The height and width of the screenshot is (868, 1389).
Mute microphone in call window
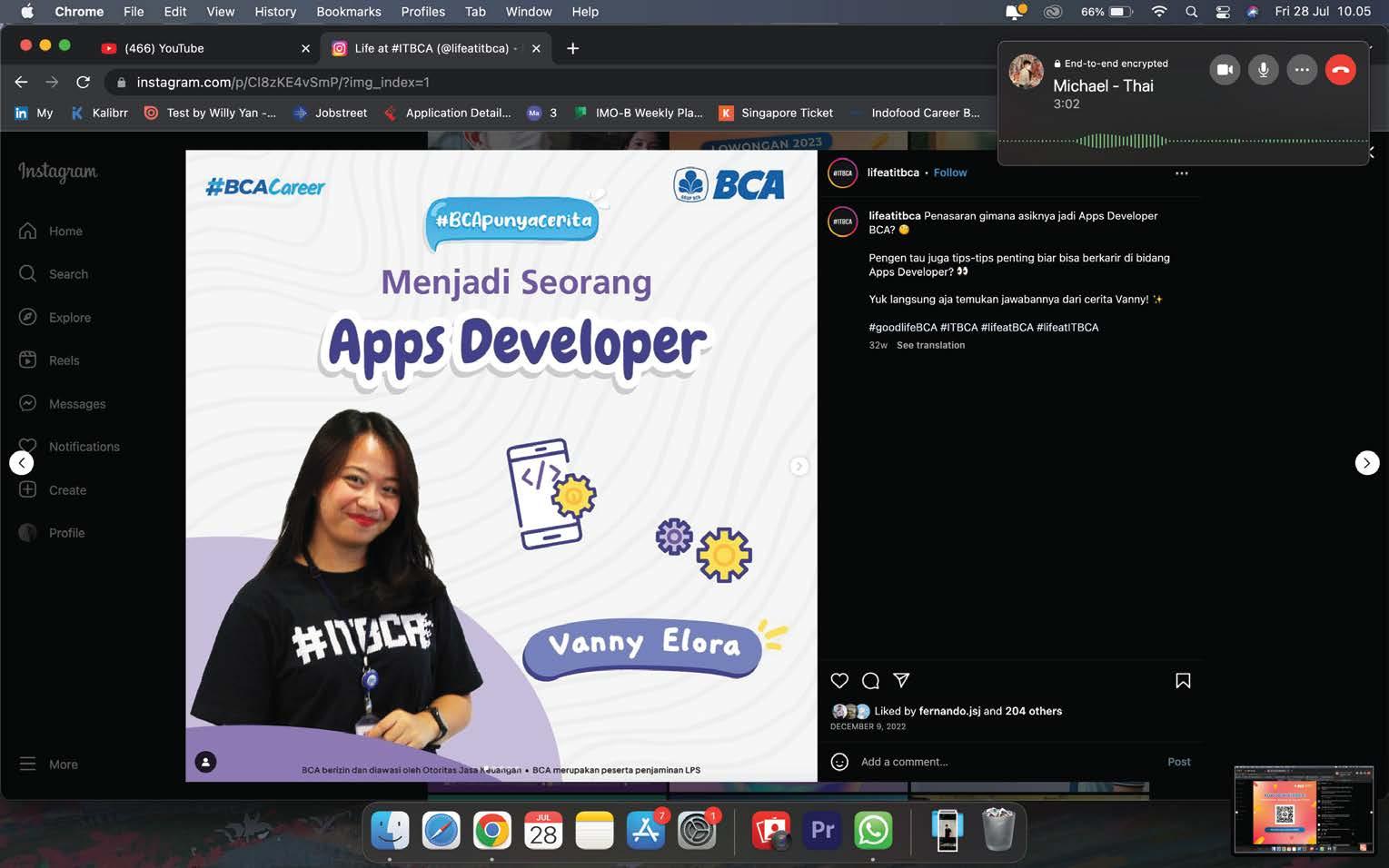click(x=1263, y=69)
